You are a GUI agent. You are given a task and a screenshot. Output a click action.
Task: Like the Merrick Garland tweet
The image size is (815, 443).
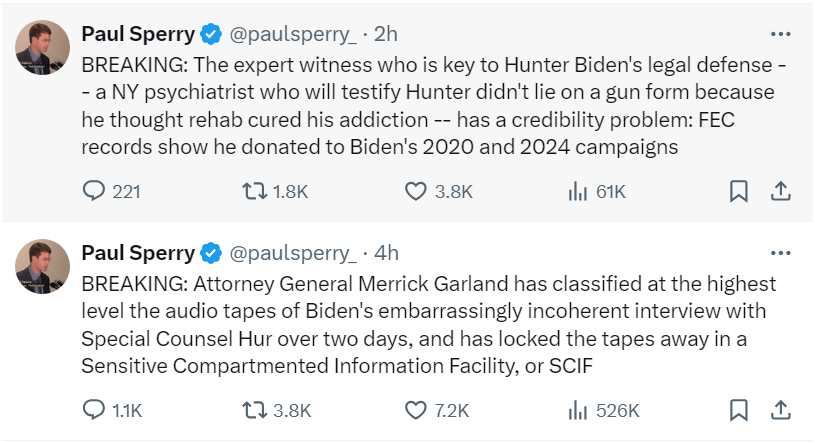tap(418, 409)
